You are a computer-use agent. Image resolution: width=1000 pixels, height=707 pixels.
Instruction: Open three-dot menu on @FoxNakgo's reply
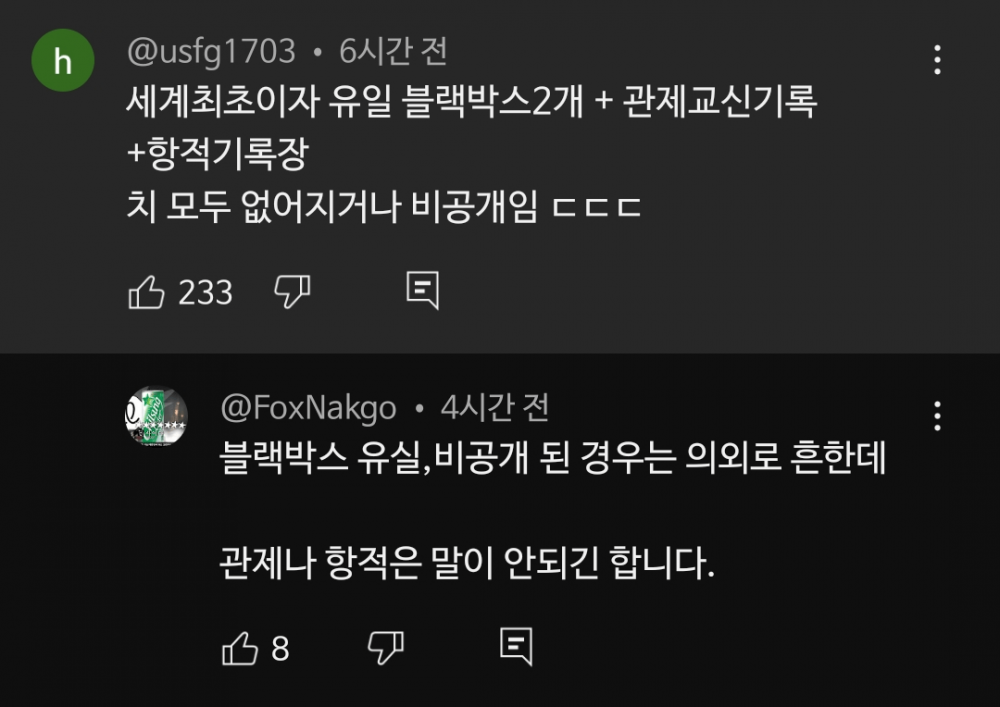937,416
